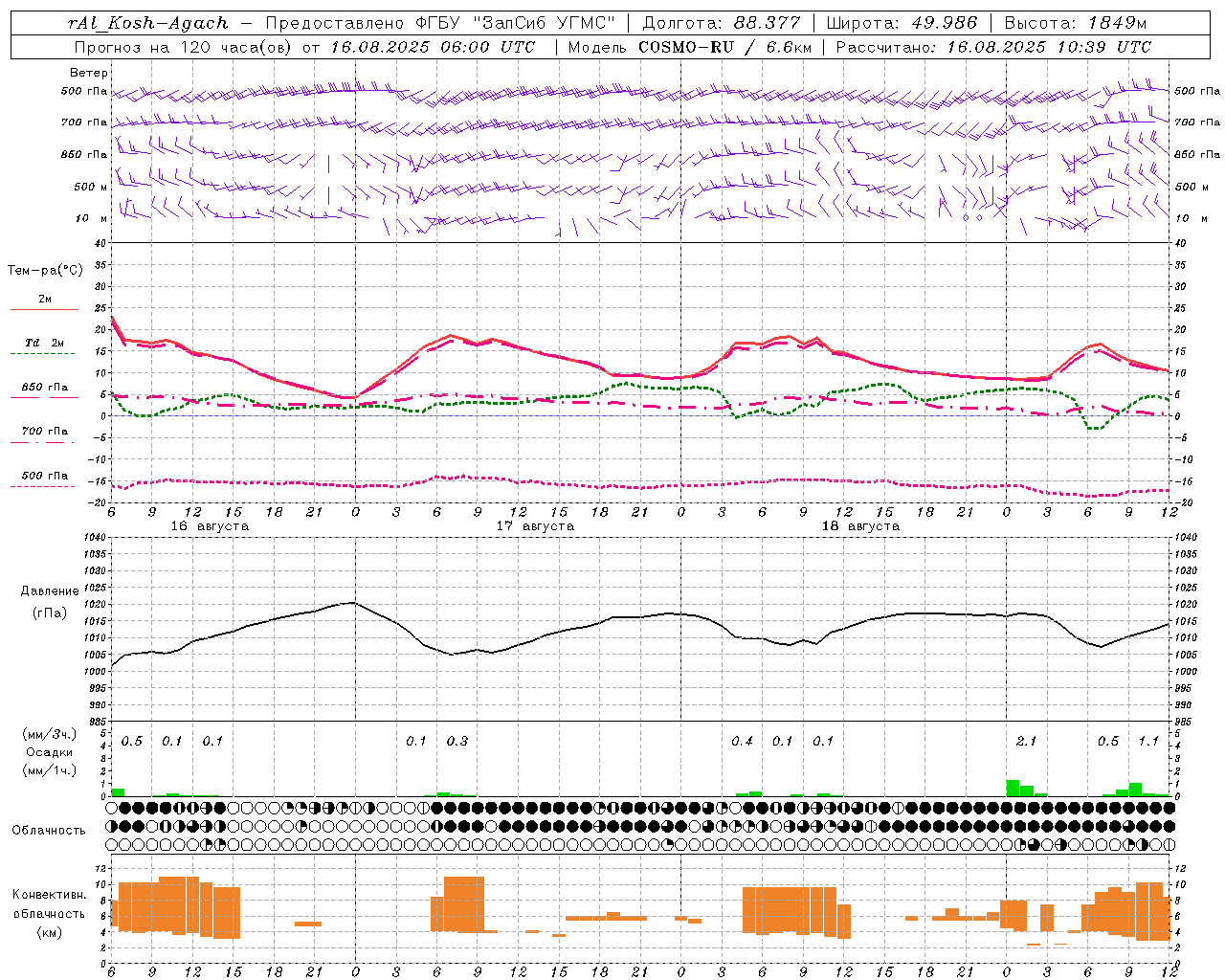
Task: Click the station name rAl_Kosh-Agach
Action: pyautogui.click(x=148, y=23)
